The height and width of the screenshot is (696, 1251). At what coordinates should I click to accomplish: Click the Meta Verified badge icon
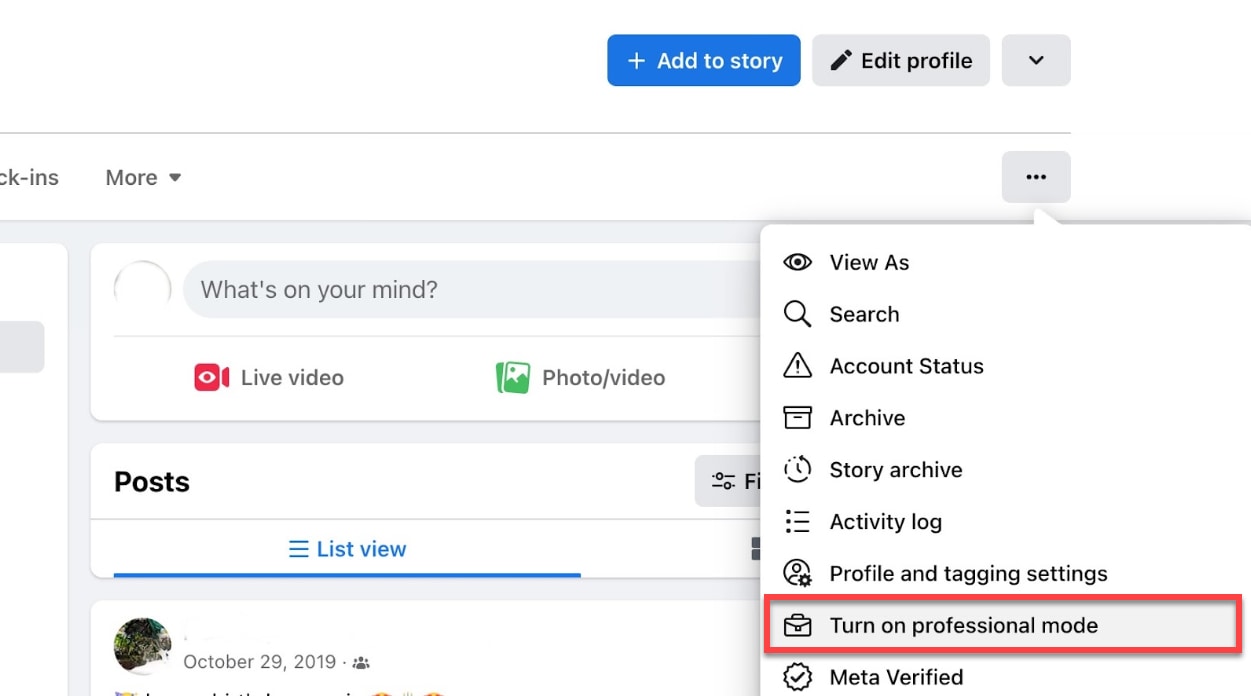797,677
